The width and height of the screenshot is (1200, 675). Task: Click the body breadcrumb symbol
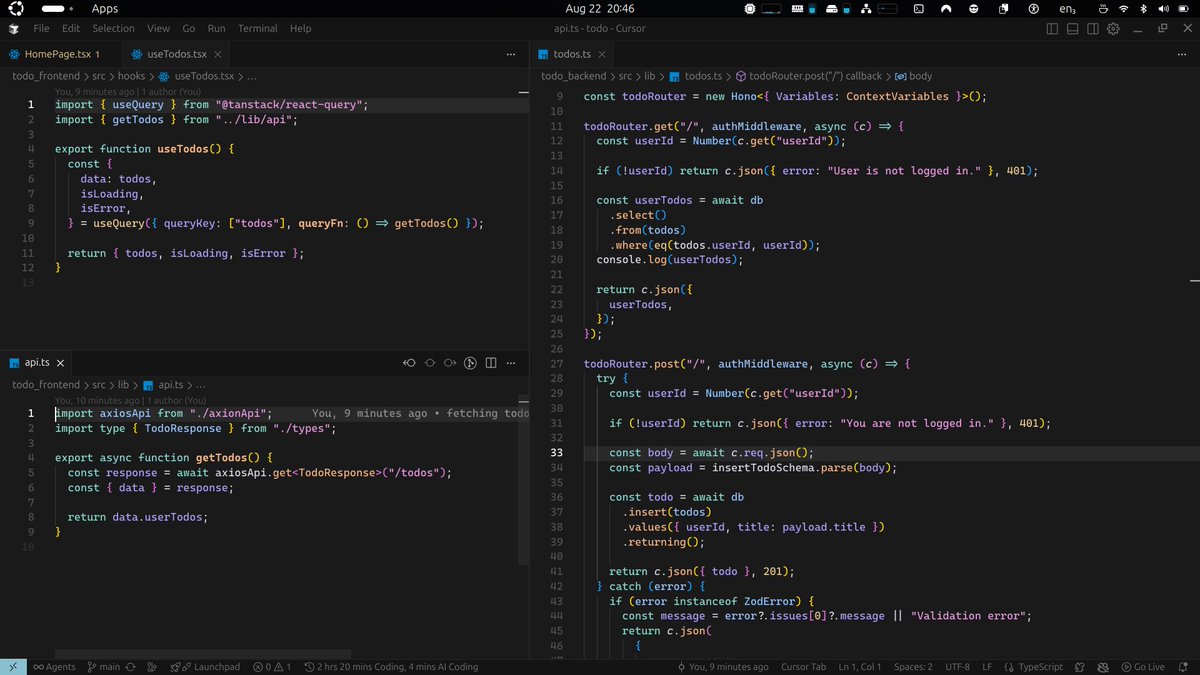[913, 76]
